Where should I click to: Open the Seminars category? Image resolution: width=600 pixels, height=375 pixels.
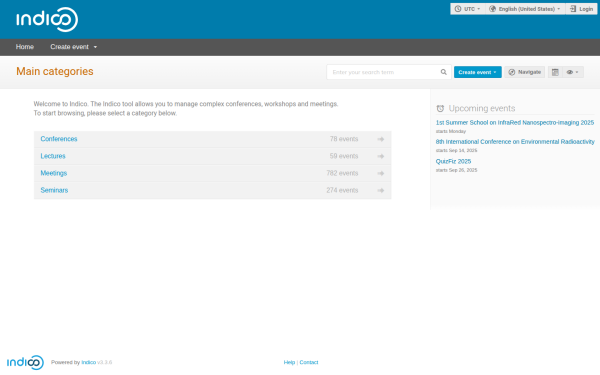click(x=54, y=190)
